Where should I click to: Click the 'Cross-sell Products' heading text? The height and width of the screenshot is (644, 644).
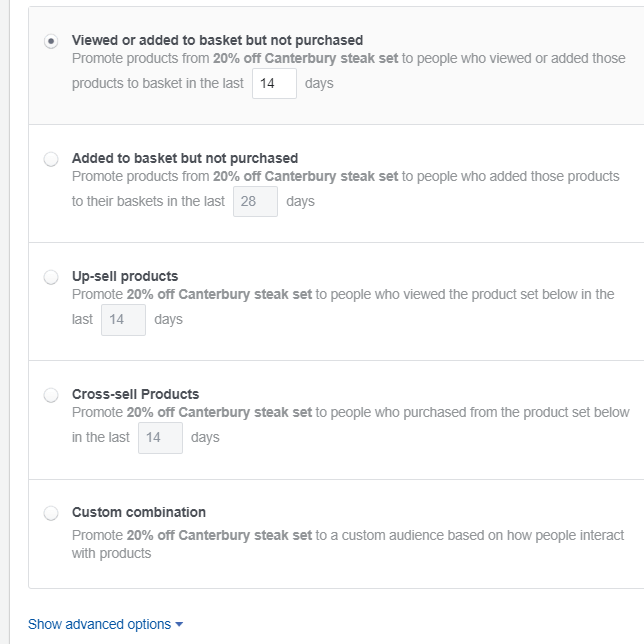pyautogui.click(x=135, y=394)
